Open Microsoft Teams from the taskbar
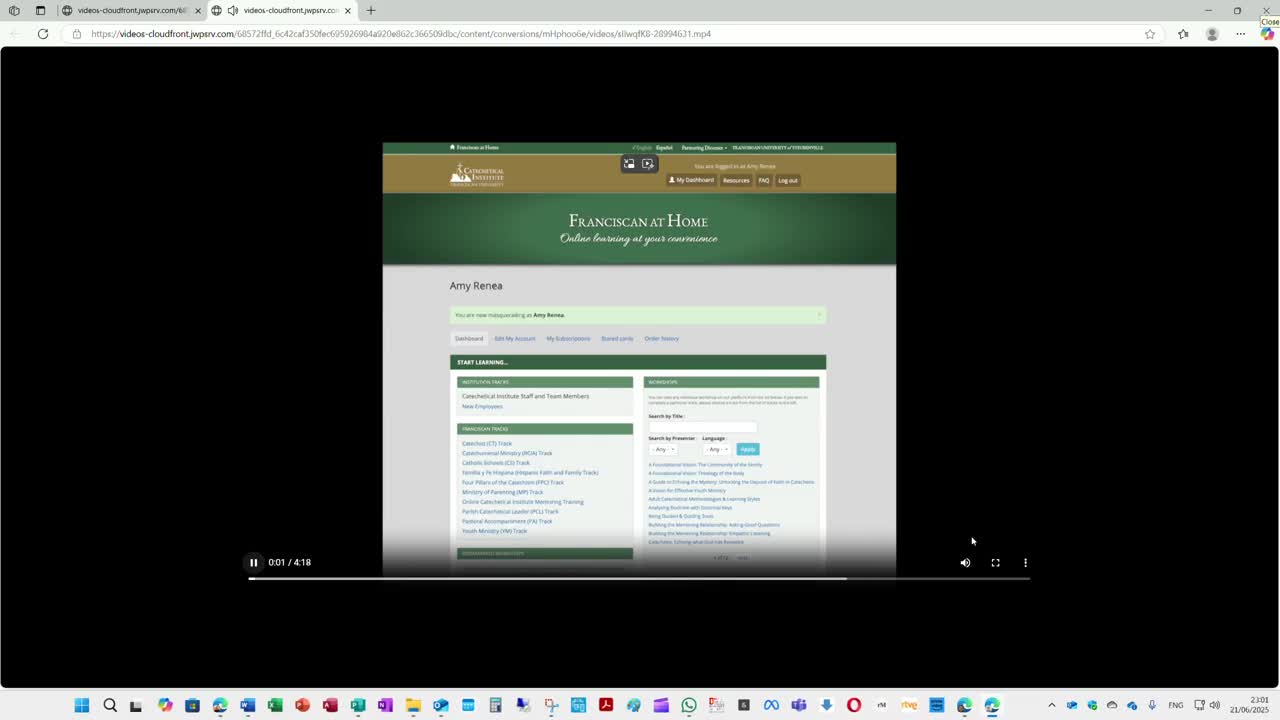The height and width of the screenshot is (720, 1280). coord(799,705)
